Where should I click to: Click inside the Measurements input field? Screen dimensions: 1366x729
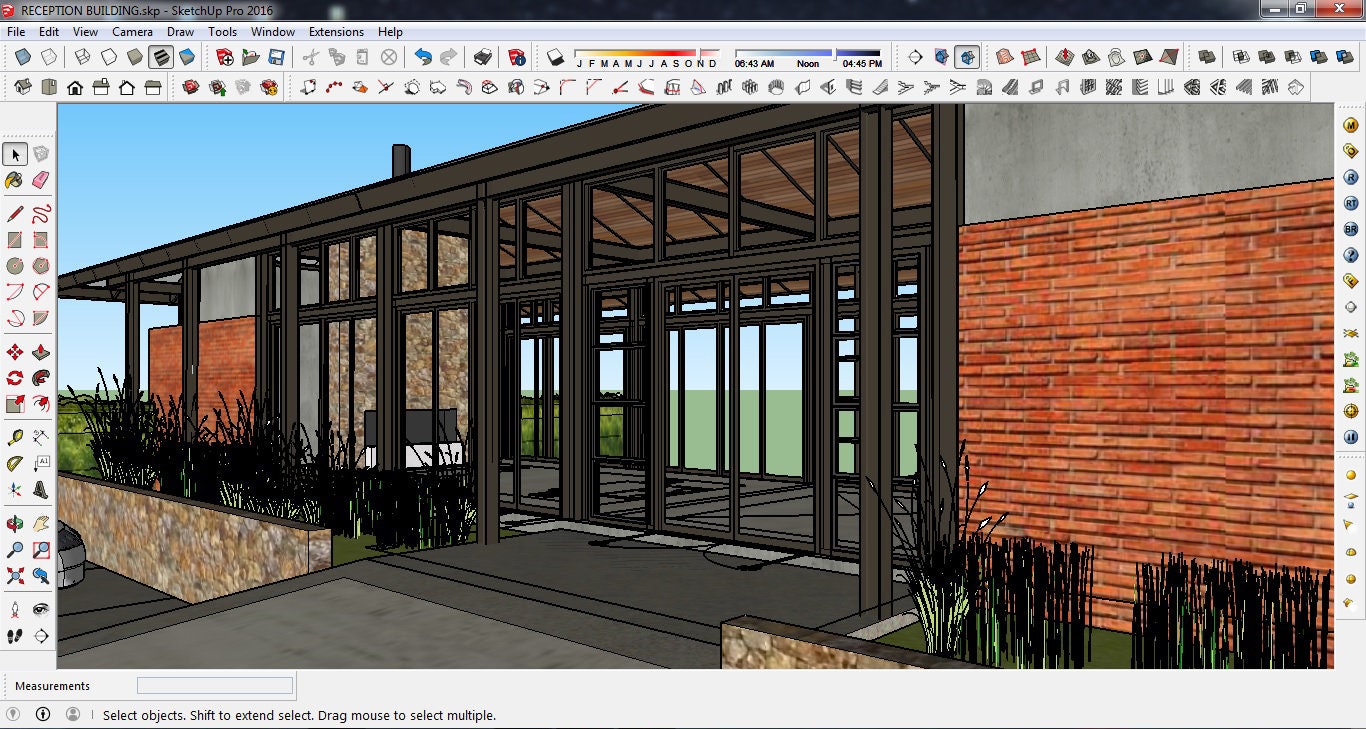[x=214, y=685]
